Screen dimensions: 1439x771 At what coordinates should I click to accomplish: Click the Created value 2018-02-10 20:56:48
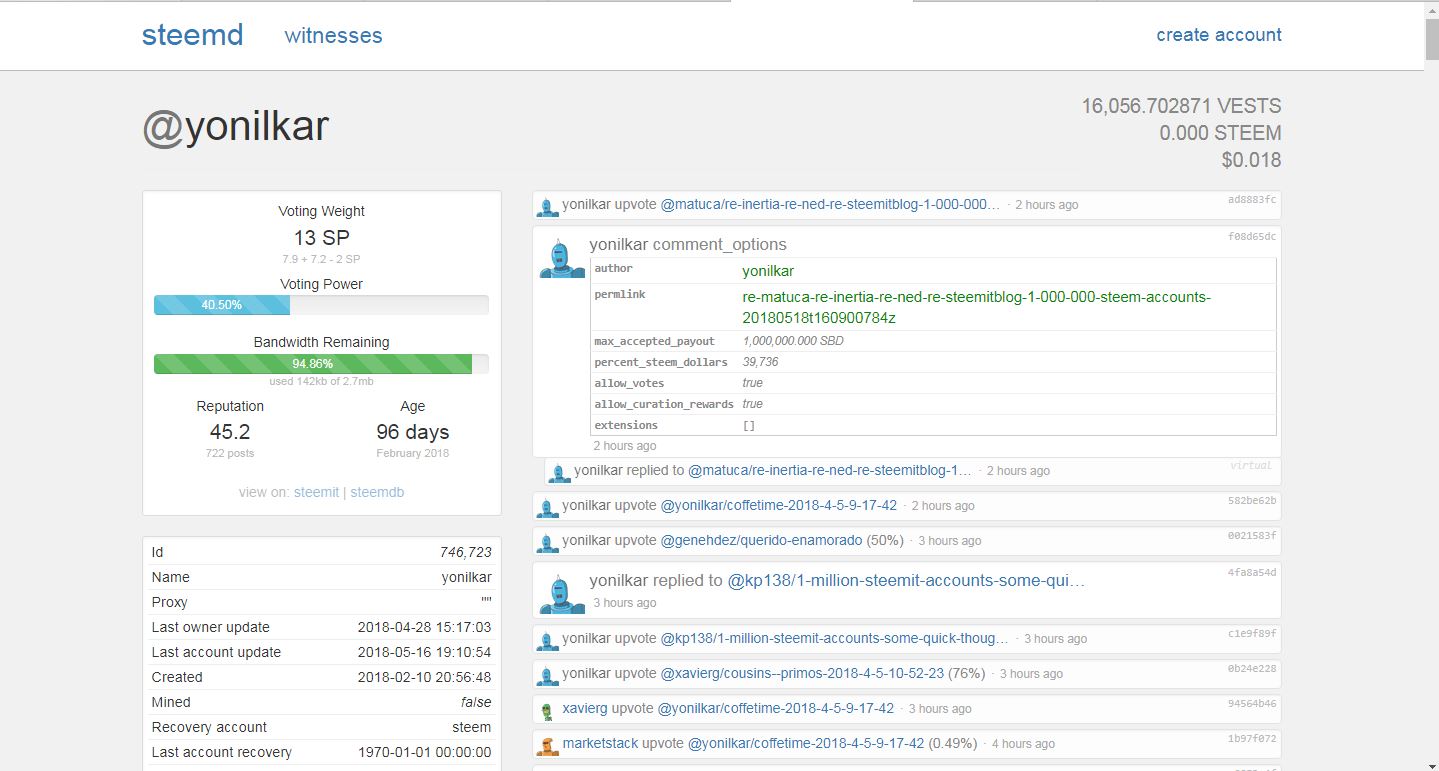click(x=425, y=677)
